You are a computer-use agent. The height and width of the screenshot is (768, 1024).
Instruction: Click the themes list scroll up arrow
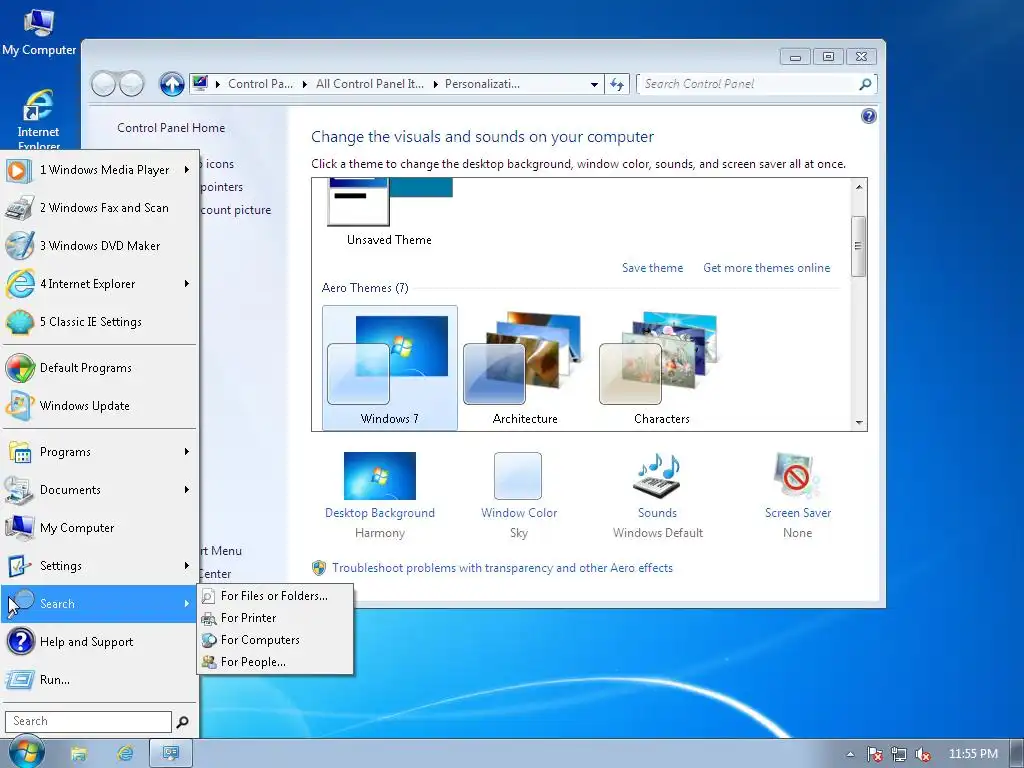[x=859, y=187]
